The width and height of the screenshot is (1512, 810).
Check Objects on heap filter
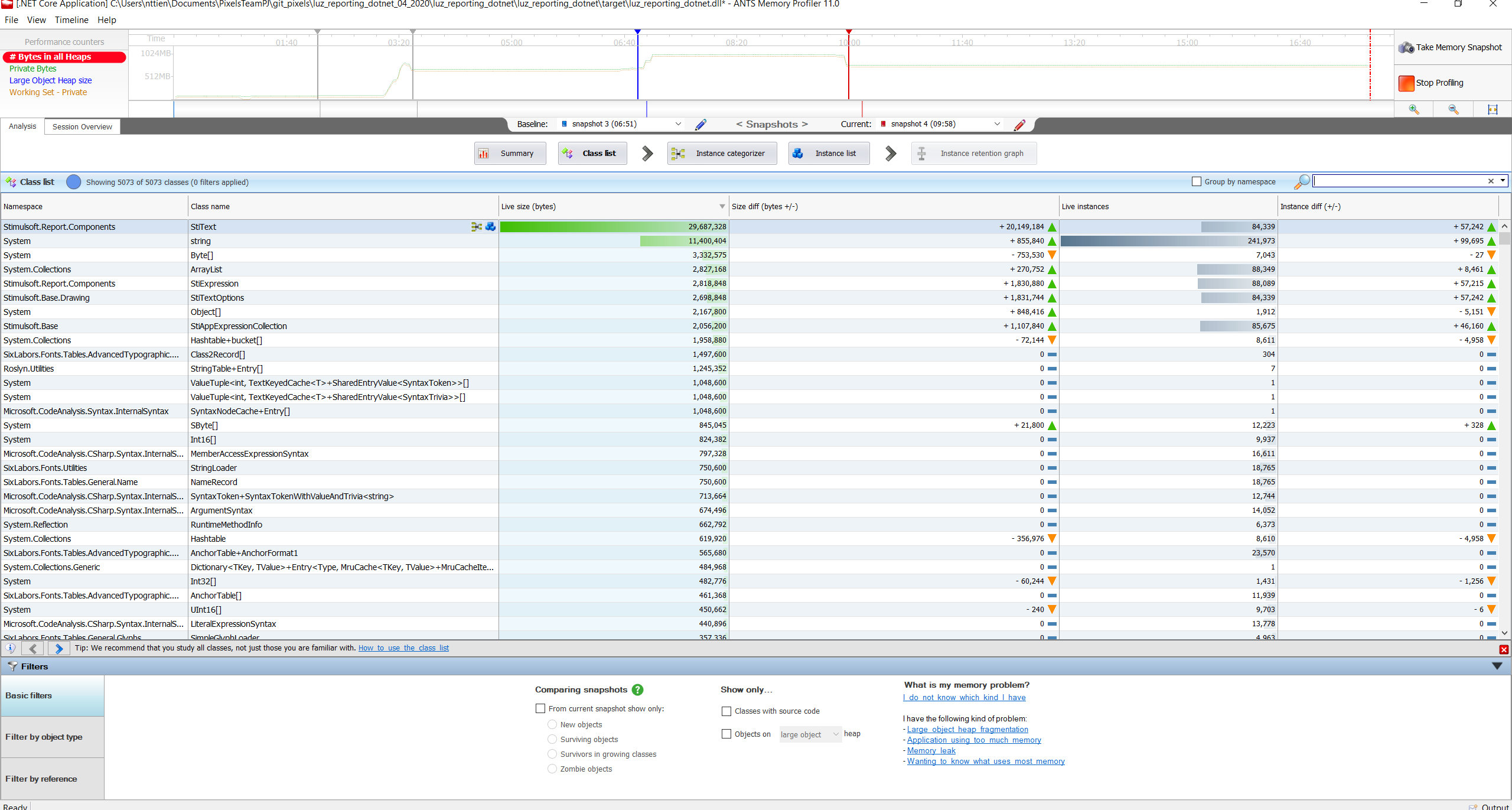coord(726,734)
